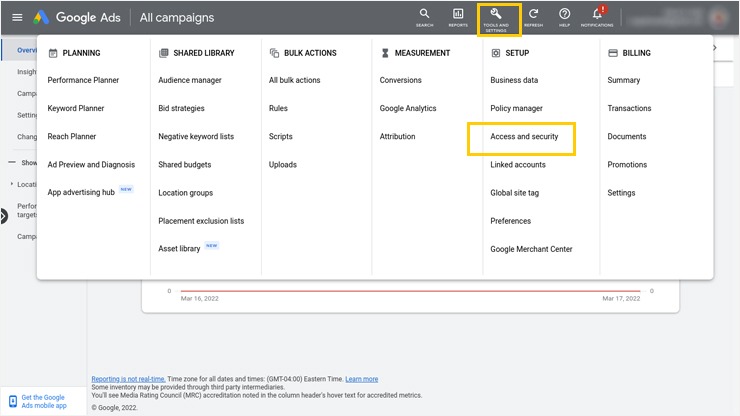This screenshot has height=416, width=740.
Task: Click the 'Reporting is not real-time' link
Action: pos(128,379)
